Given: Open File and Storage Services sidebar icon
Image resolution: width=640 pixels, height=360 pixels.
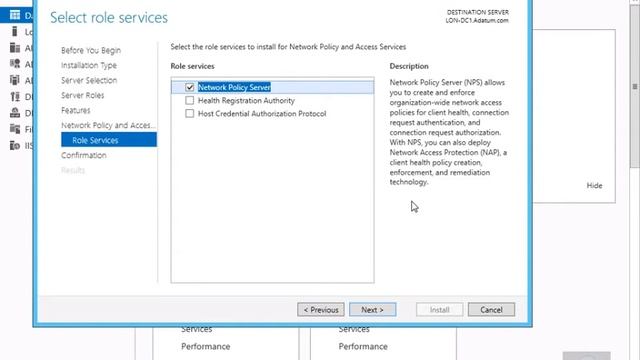Looking at the screenshot, I should click(x=15, y=129).
